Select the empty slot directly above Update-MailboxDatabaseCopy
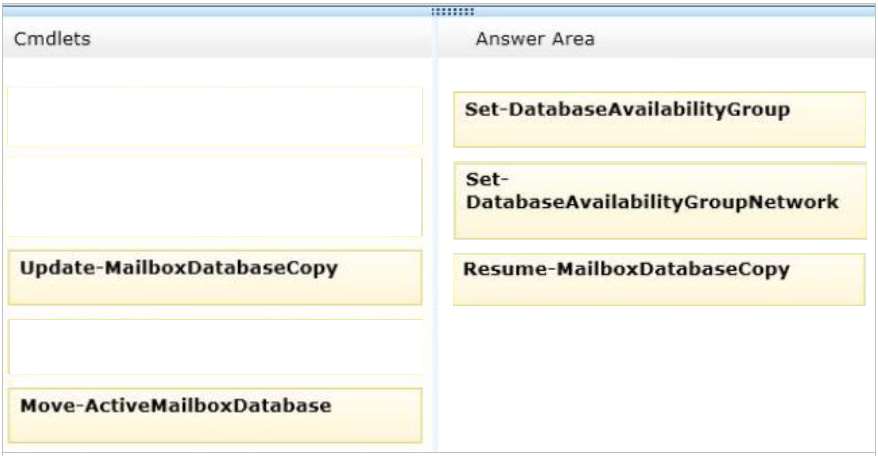The width and height of the screenshot is (878, 456). pos(215,197)
